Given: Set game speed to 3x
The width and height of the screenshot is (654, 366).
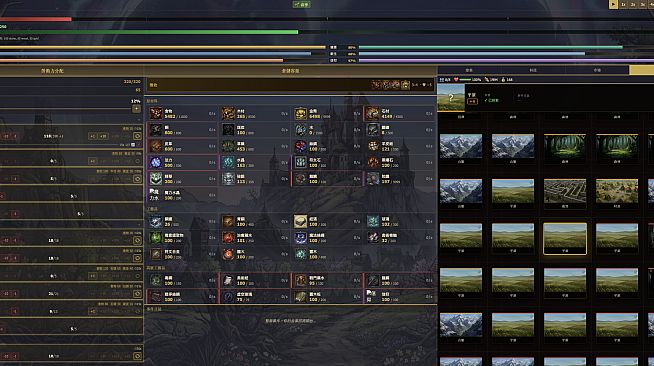Looking at the screenshot, I should (642, 4).
